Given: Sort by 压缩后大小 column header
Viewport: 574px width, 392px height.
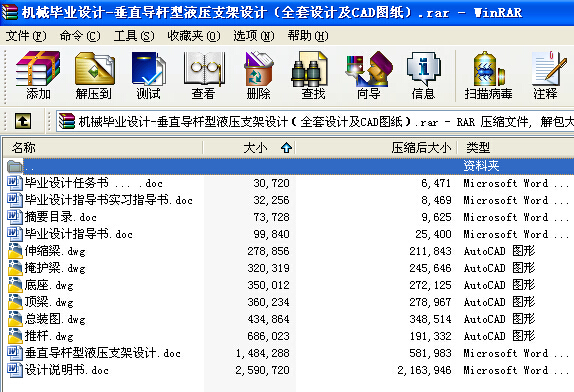Looking at the screenshot, I should pos(376,148).
